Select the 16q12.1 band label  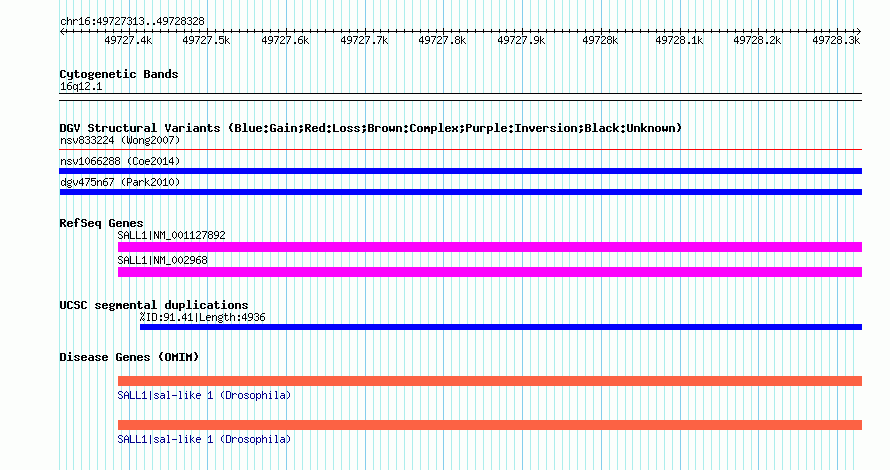pyautogui.click(x=81, y=86)
